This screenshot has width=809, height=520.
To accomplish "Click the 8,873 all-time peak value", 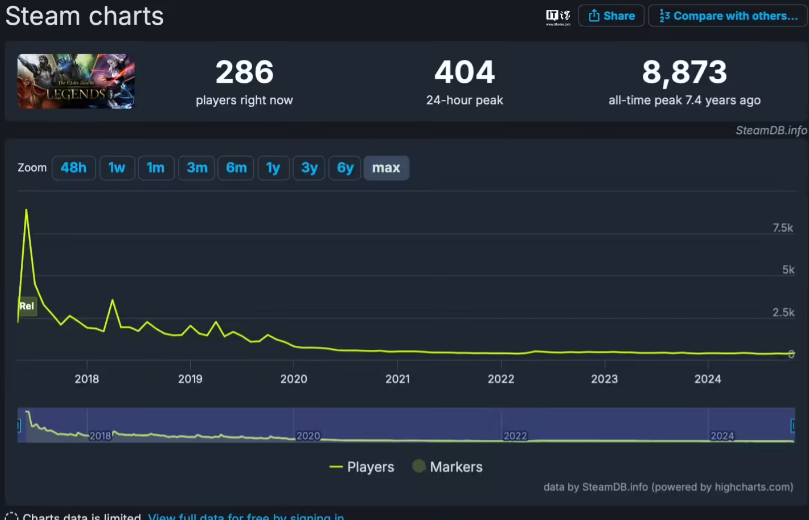I will (x=685, y=72).
